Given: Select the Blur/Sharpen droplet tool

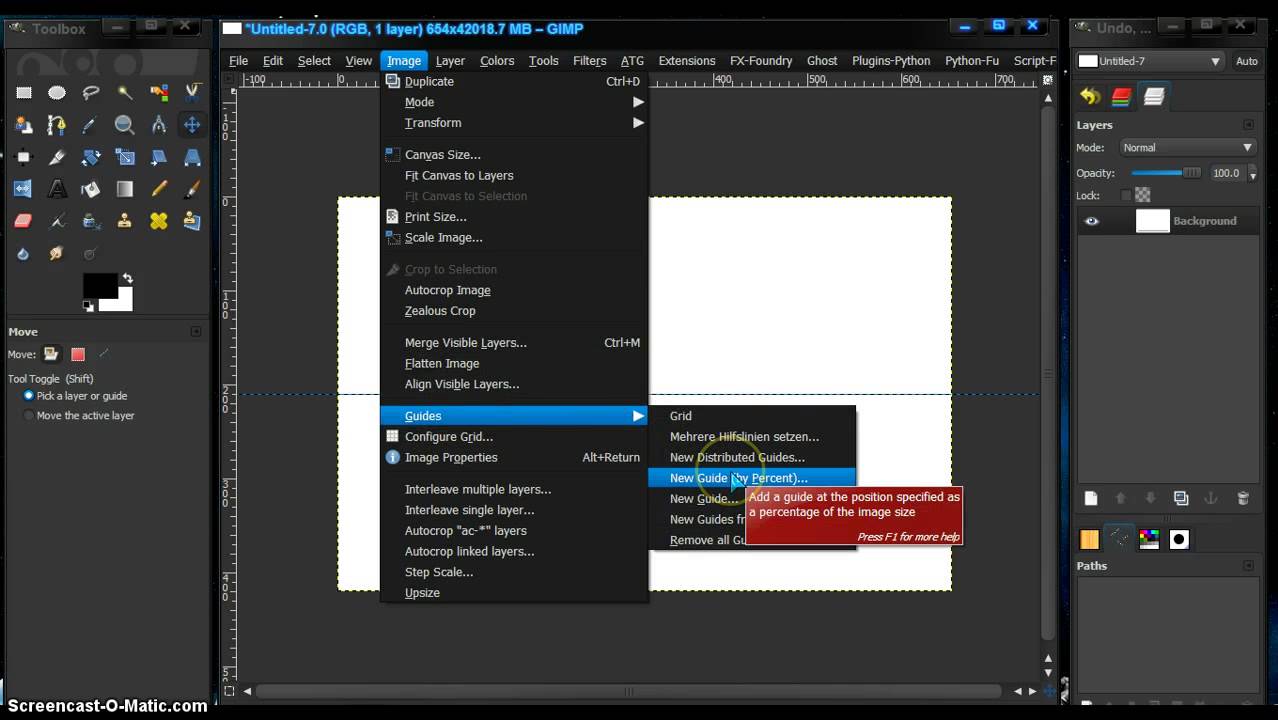Looking at the screenshot, I should (24, 253).
